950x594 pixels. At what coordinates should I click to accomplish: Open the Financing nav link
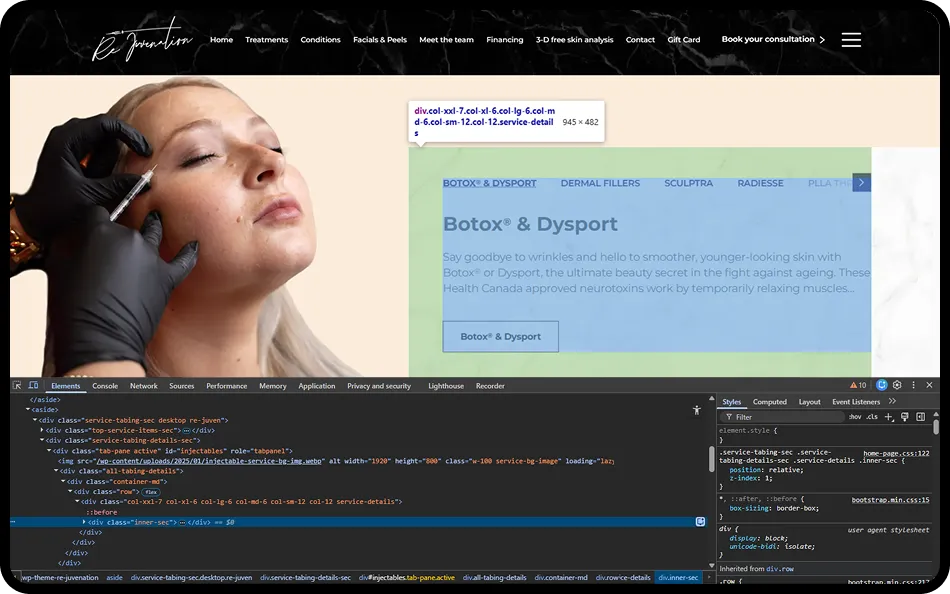coord(505,39)
